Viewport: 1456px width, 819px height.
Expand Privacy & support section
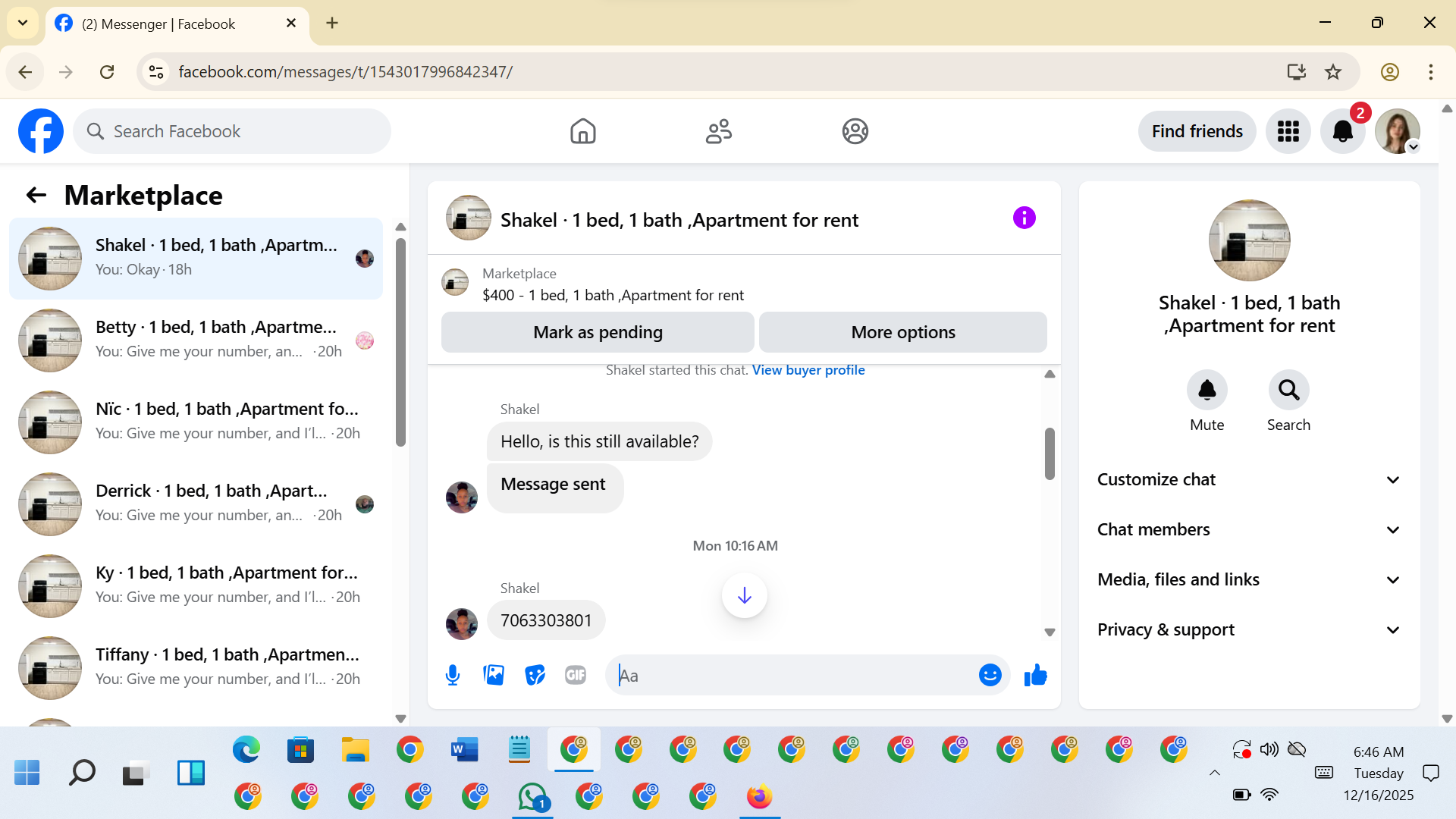point(1249,630)
